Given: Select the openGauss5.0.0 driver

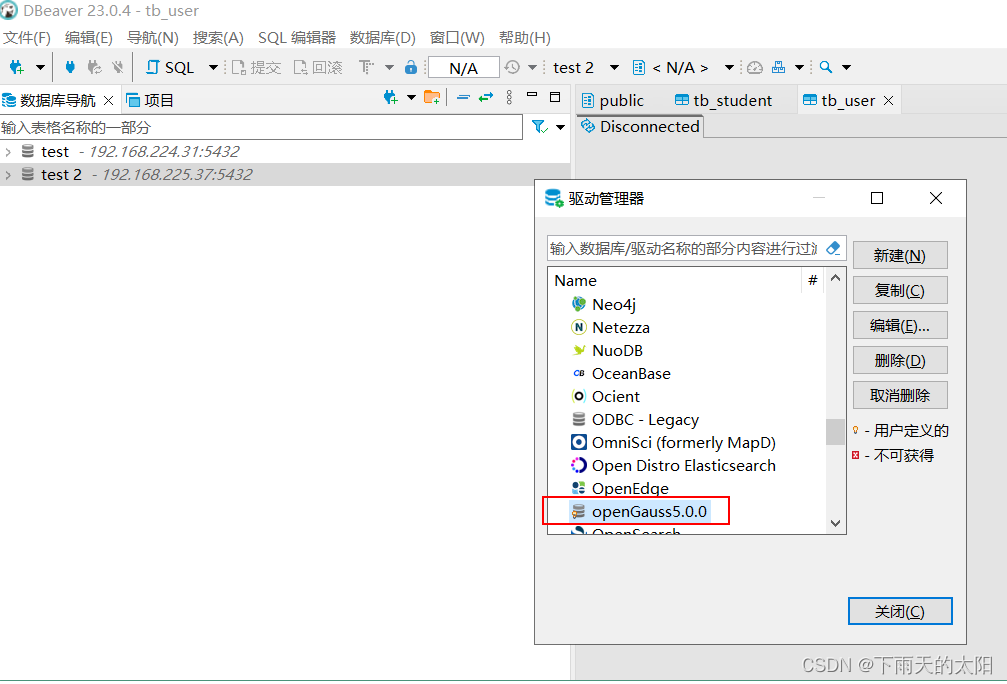Looking at the screenshot, I should 639,511.
